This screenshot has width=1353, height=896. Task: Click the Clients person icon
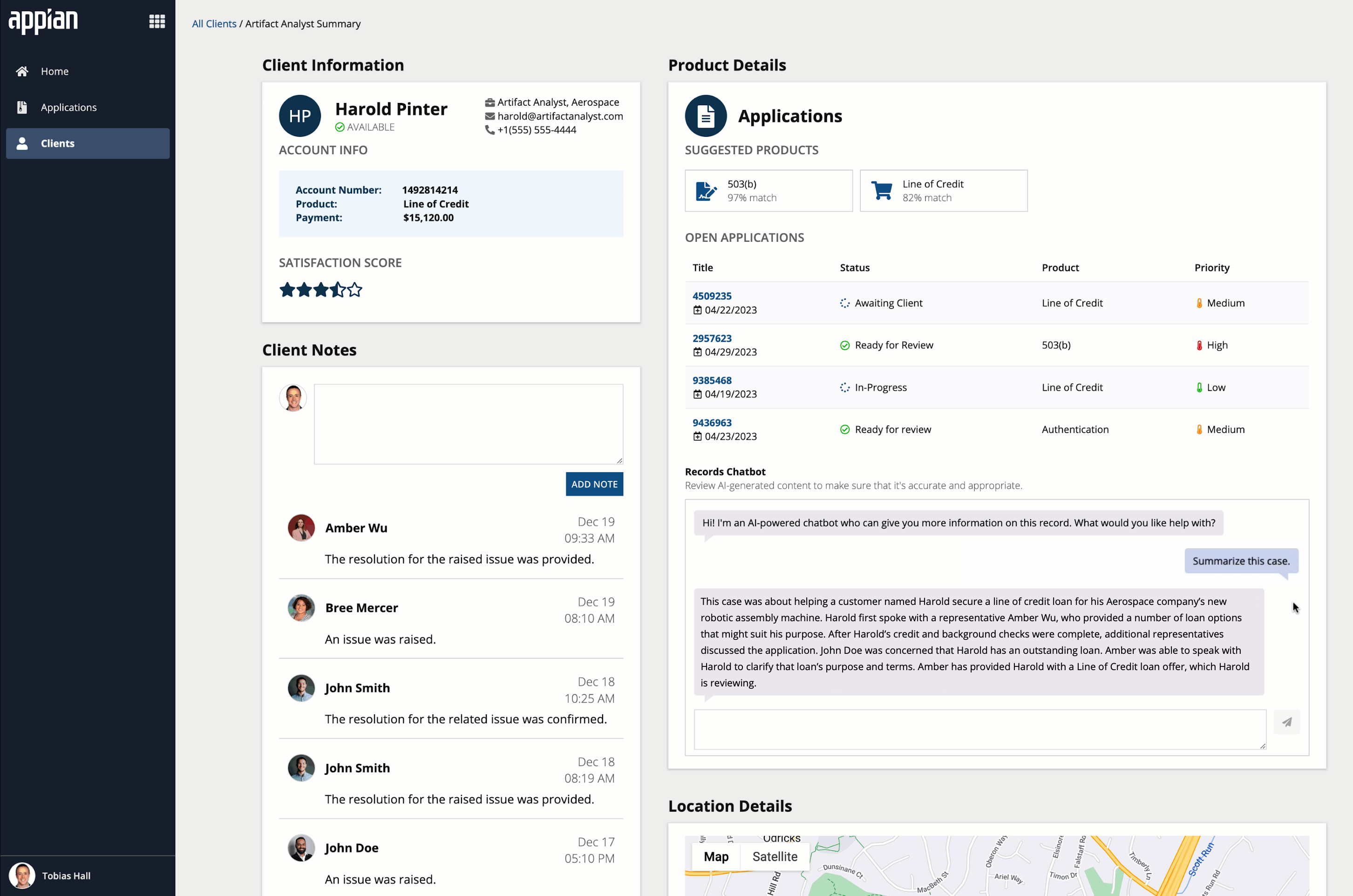coord(22,143)
